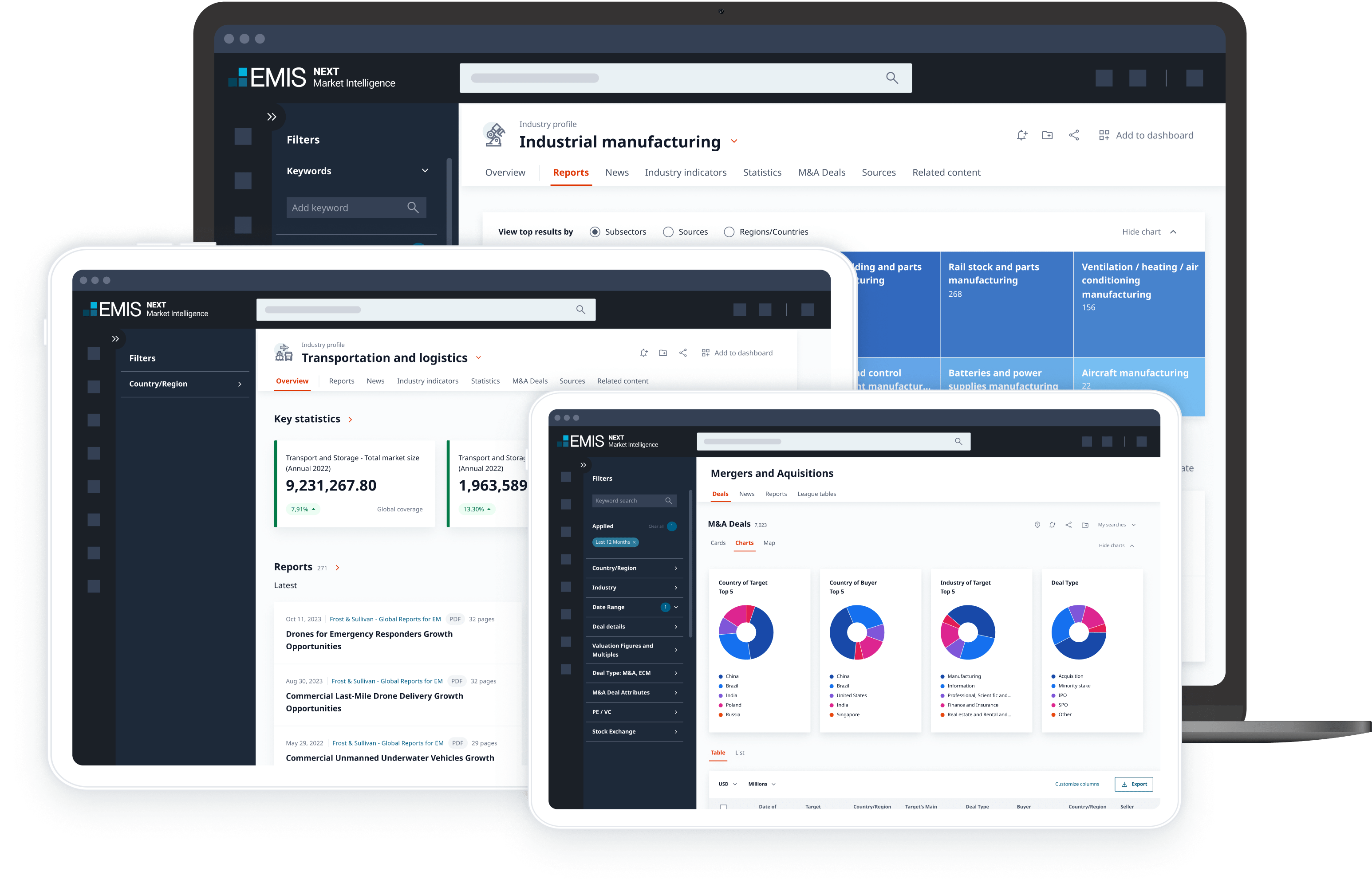The height and width of the screenshot is (883, 1372).
Task: Select the Subsectors radio button
Action: 595,232
